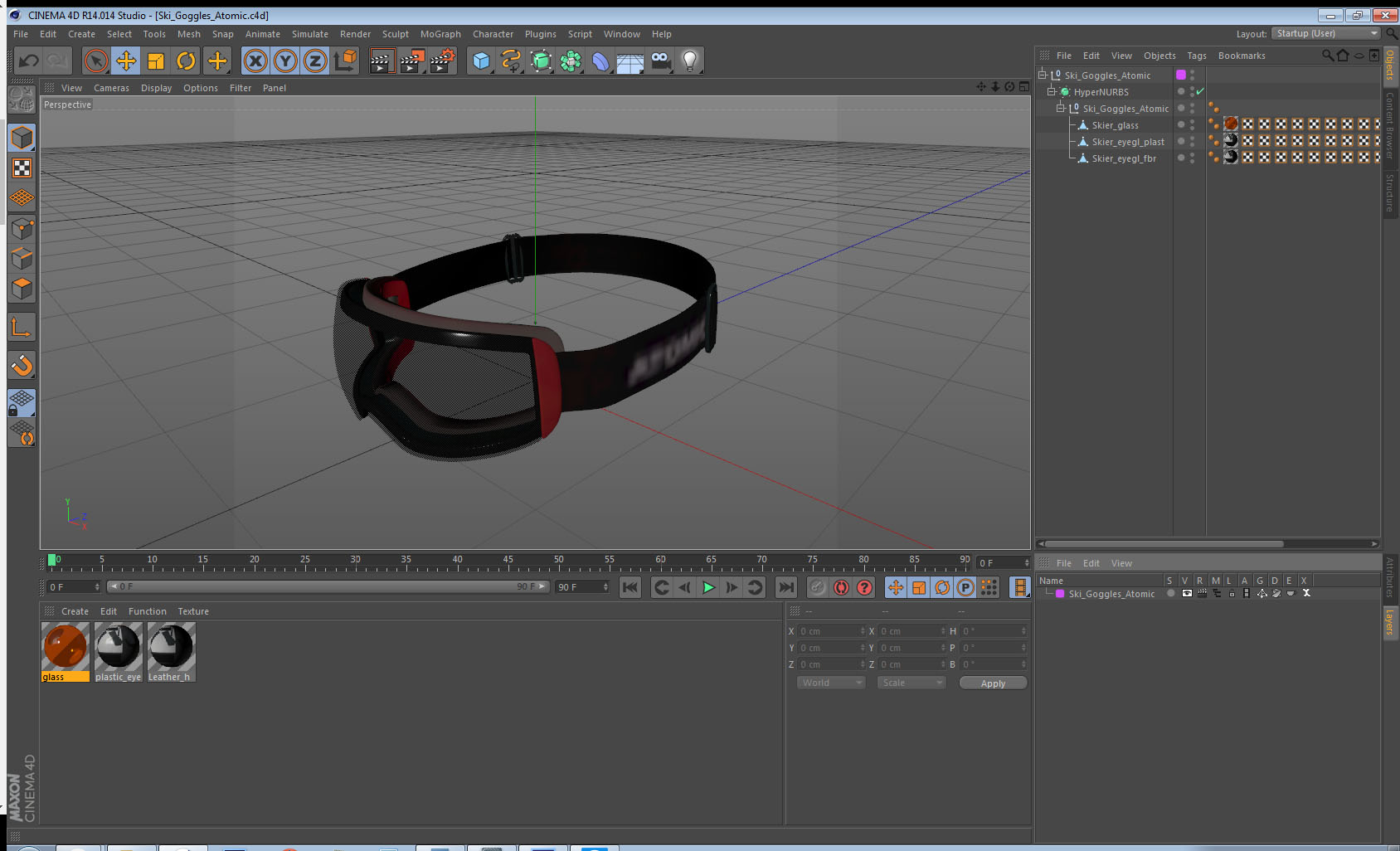Viewport: 1400px width, 851px height.
Task: Select Skier_eyegl_plast object
Action: pyautogui.click(x=1128, y=142)
